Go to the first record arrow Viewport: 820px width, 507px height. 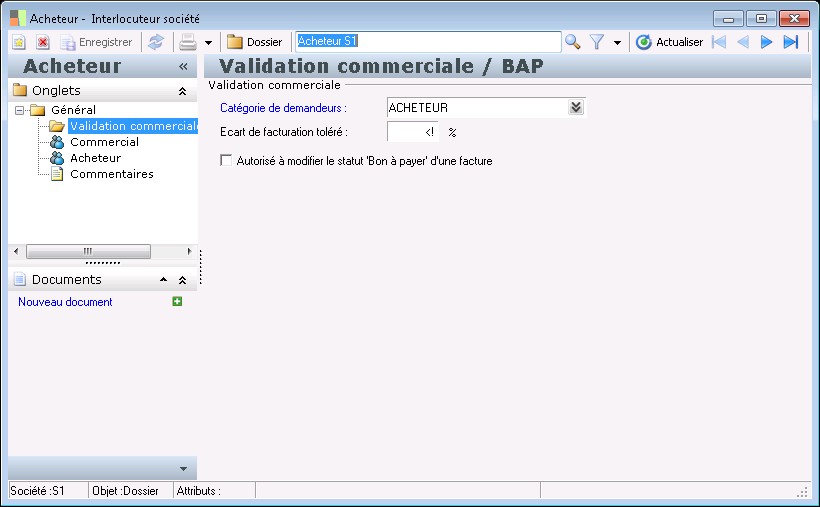(719, 42)
